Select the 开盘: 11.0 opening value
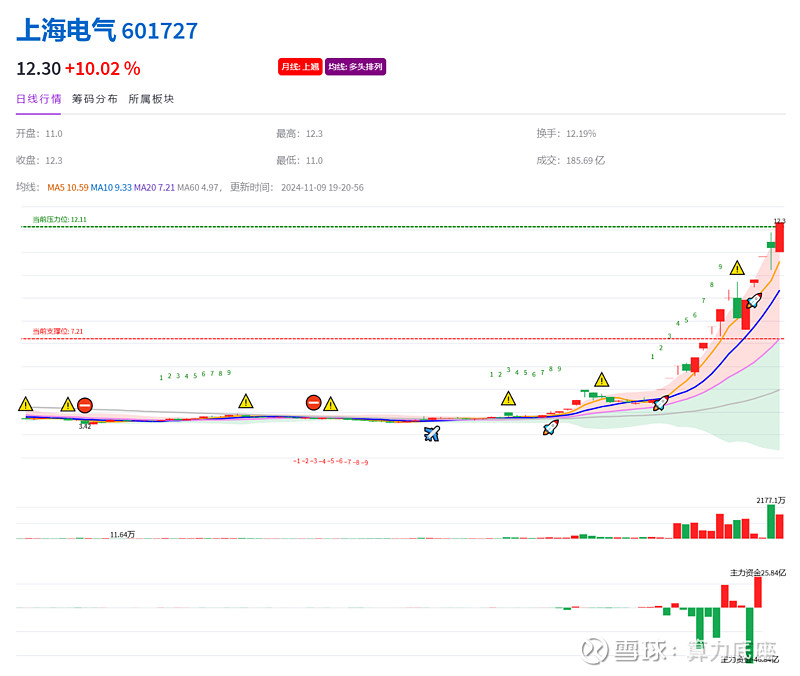The height and width of the screenshot is (676, 800). 39,134
